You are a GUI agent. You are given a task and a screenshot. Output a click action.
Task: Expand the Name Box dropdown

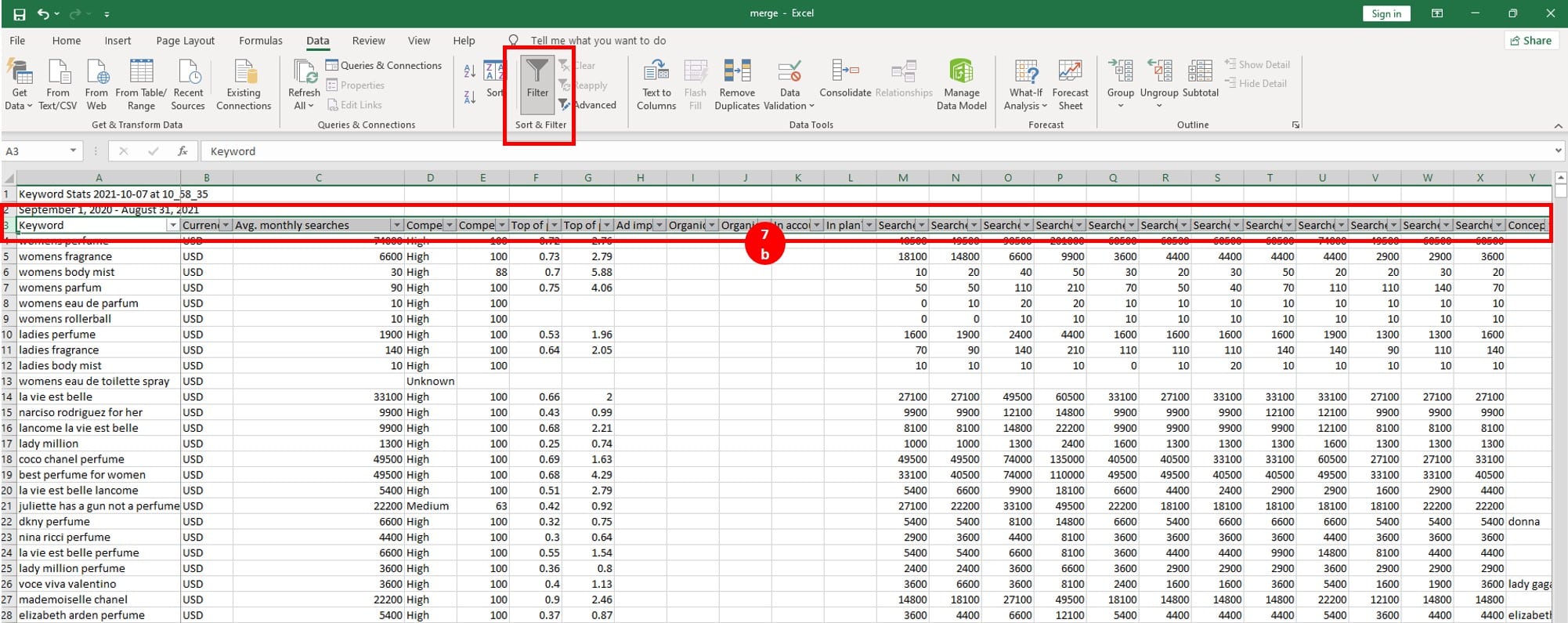pos(73,150)
